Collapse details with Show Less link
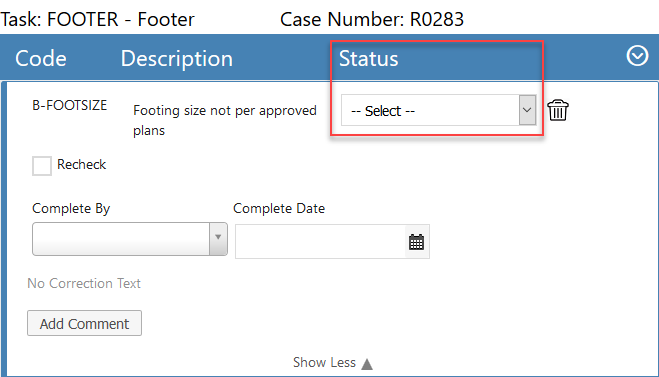The height and width of the screenshot is (377, 659). click(324, 362)
